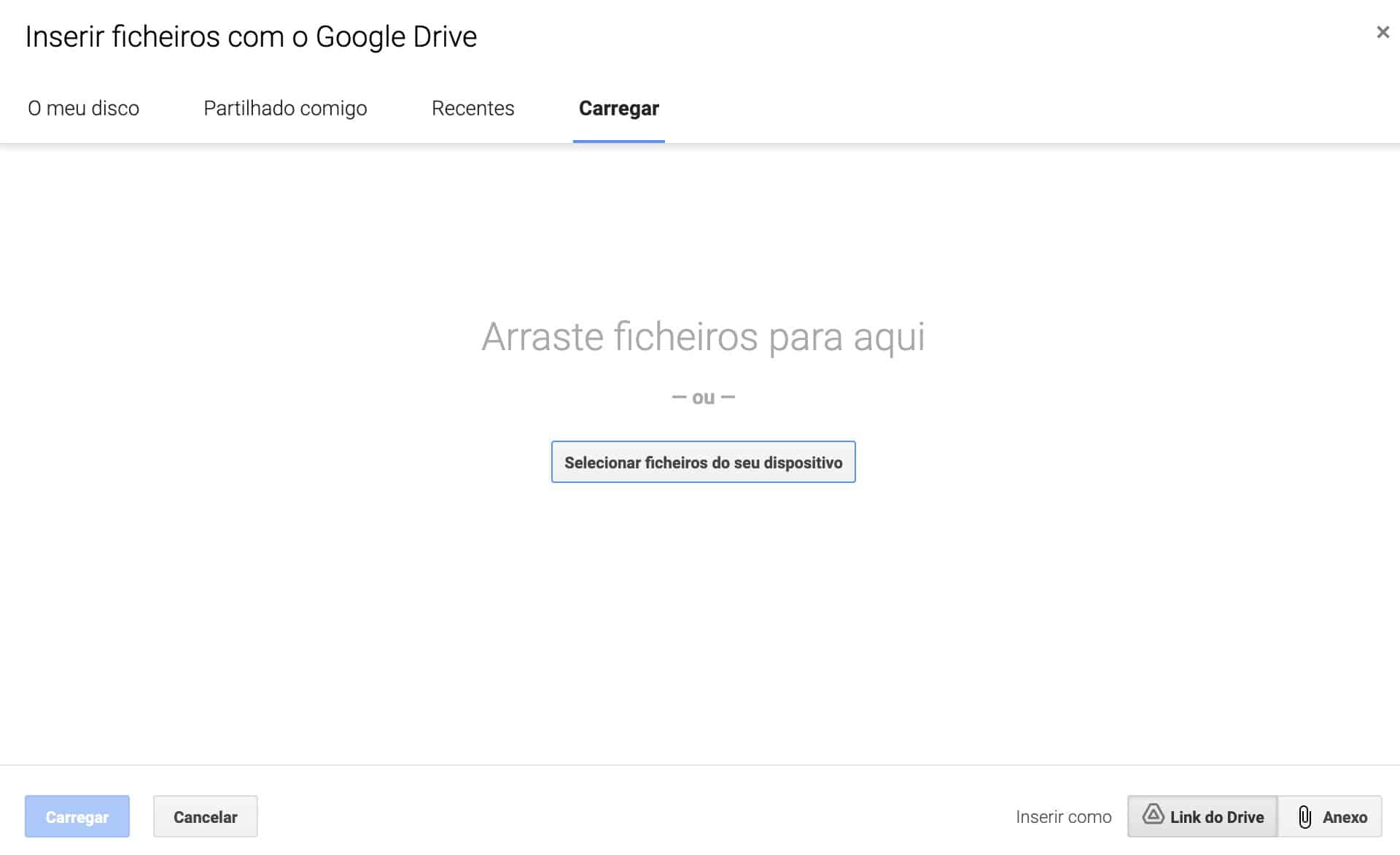Close the Google Drive insert dialog

(x=1382, y=32)
